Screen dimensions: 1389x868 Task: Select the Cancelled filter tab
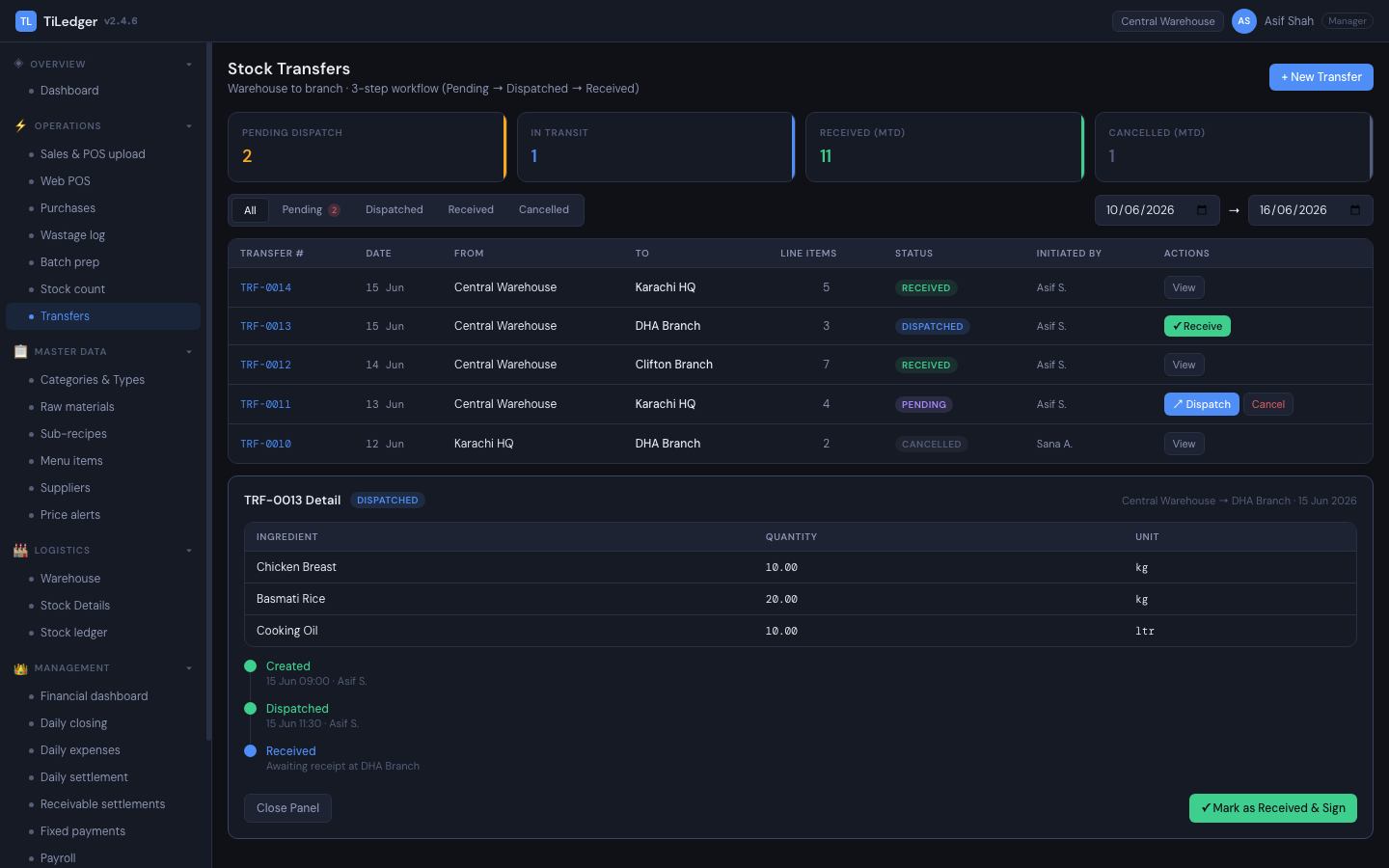(x=544, y=210)
